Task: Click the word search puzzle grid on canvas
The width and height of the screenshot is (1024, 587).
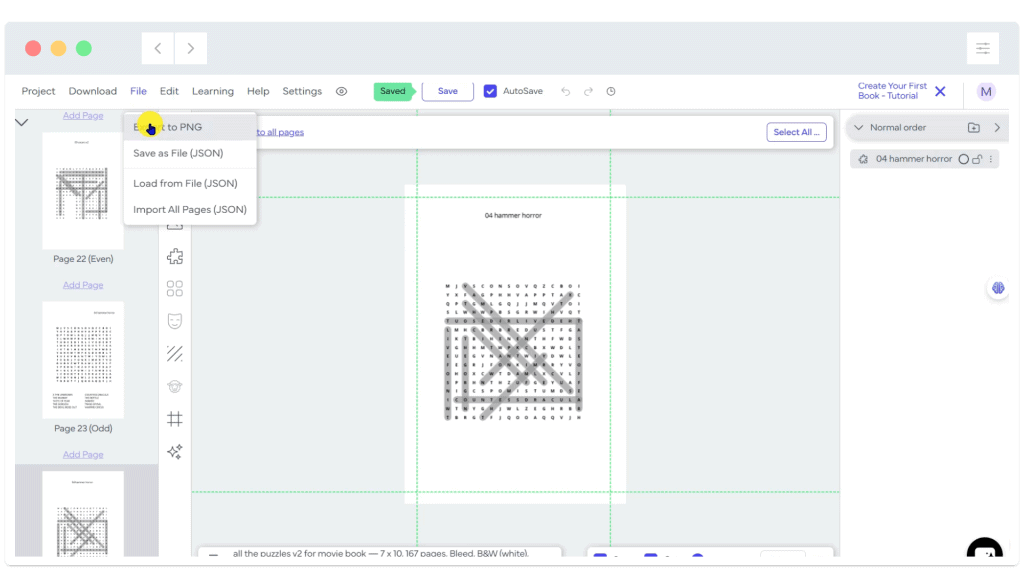Action: (513, 352)
